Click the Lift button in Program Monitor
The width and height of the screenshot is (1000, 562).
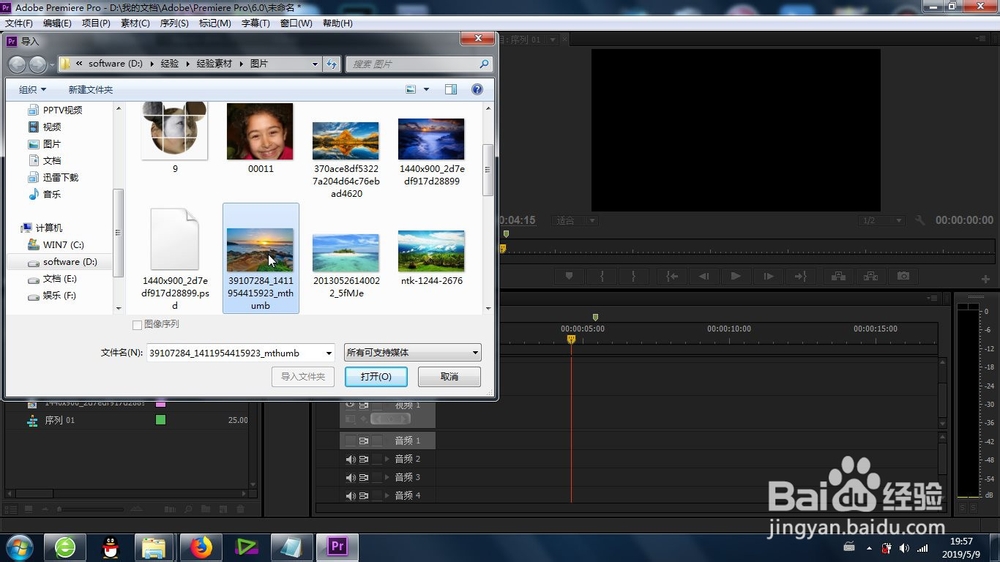point(838,276)
